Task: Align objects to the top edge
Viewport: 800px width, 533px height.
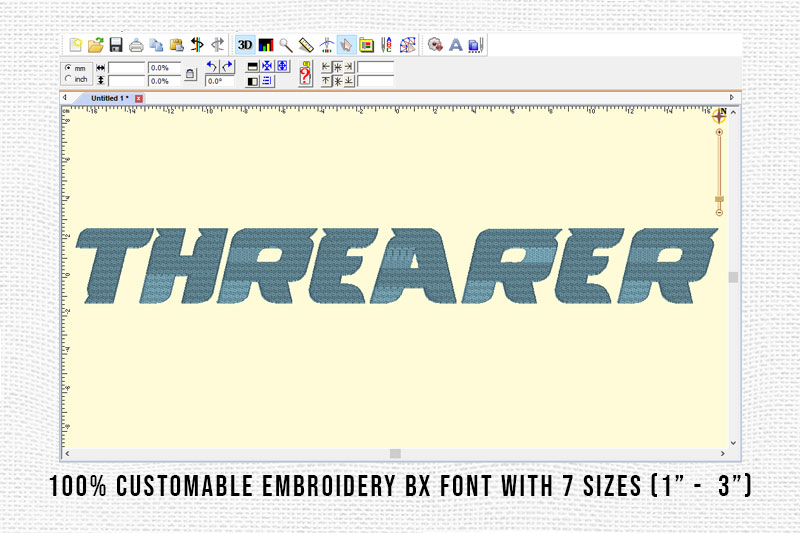Action: click(326, 81)
